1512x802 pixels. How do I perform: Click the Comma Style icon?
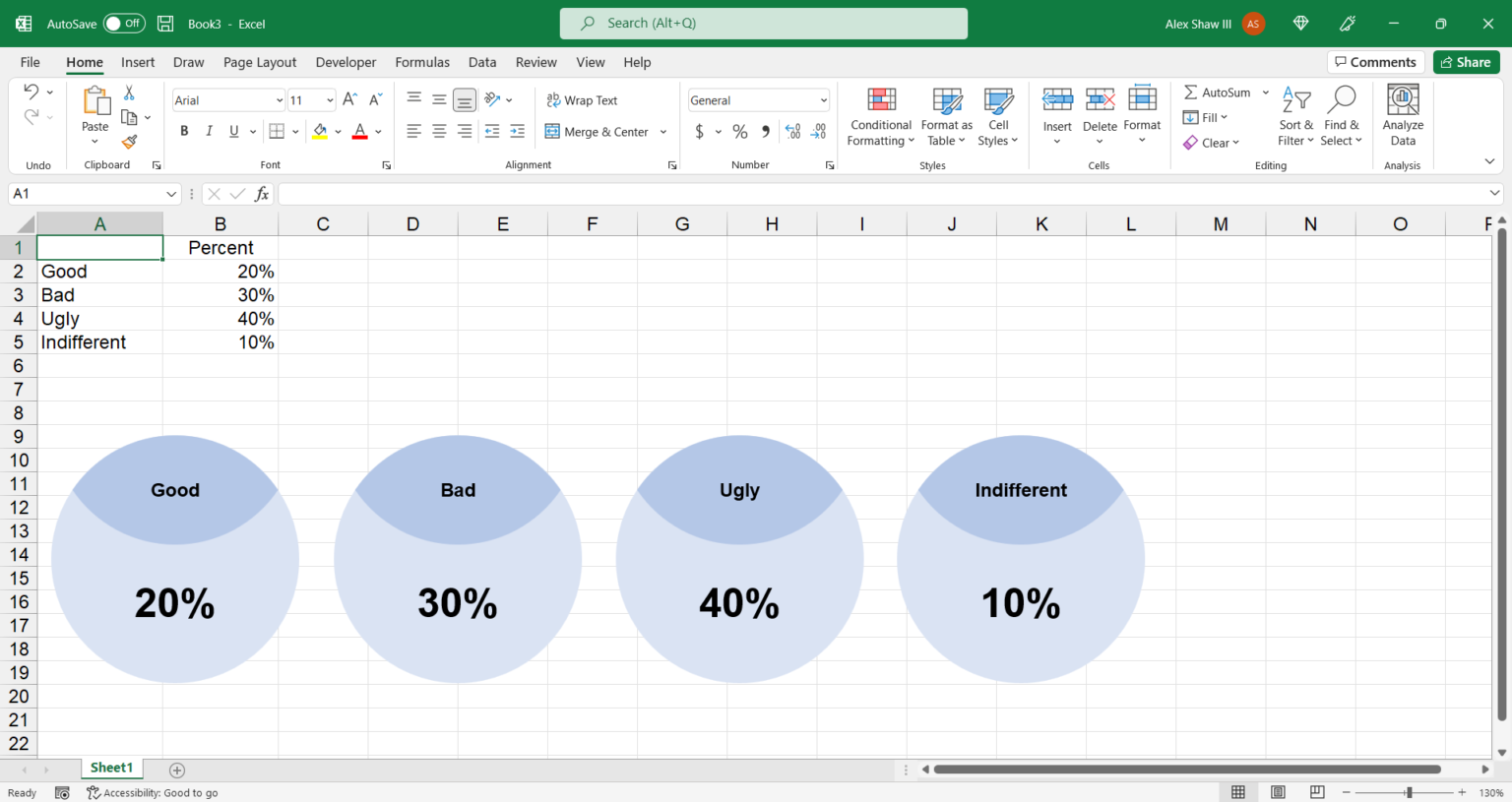(x=765, y=130)
